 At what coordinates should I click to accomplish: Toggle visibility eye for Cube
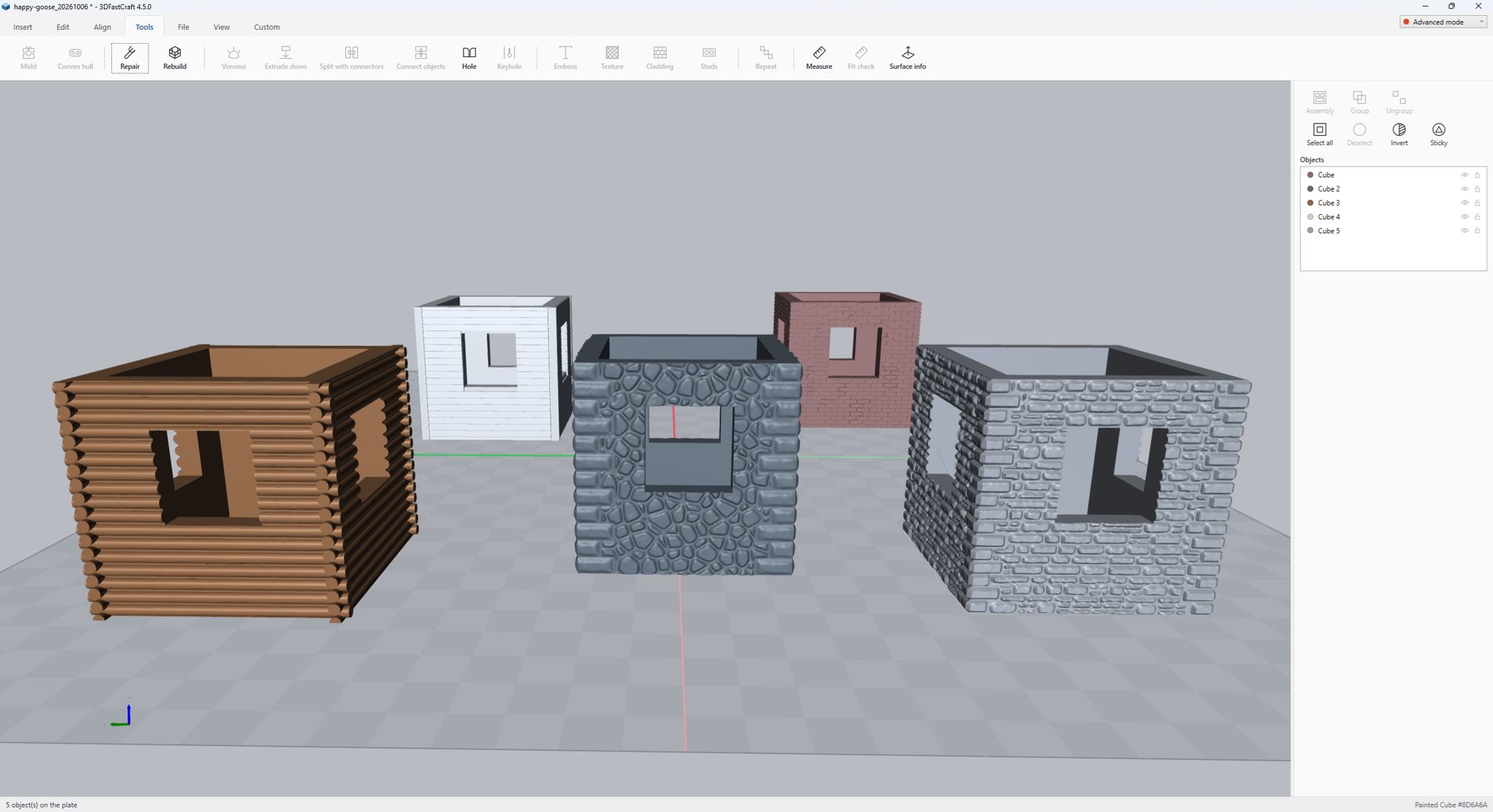(x=1465, y=175)
